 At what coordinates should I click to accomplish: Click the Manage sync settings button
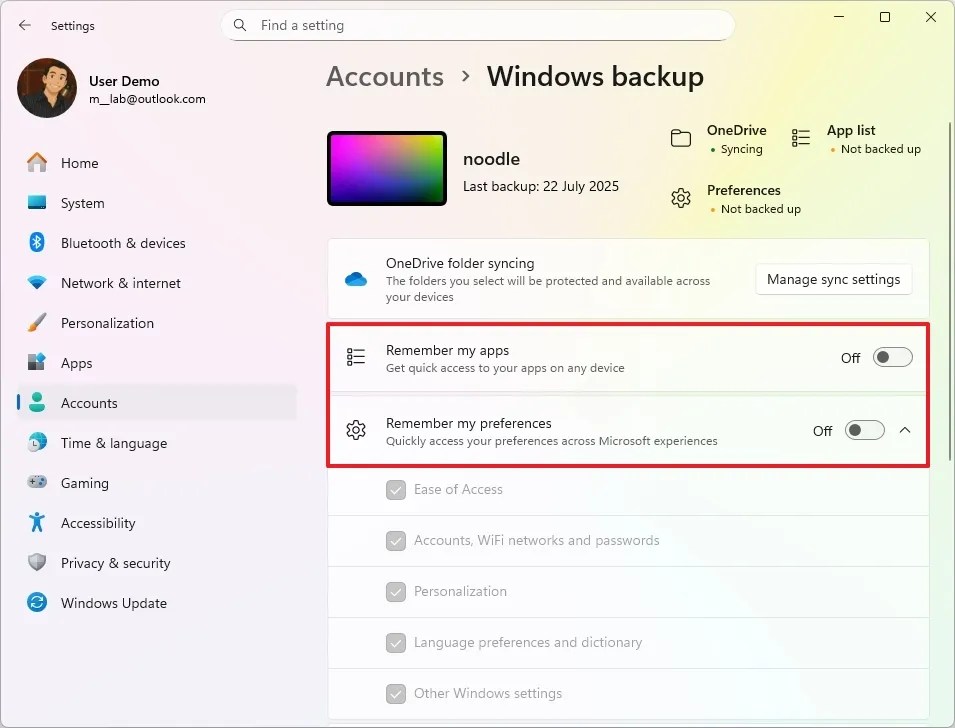coord(833,279)
